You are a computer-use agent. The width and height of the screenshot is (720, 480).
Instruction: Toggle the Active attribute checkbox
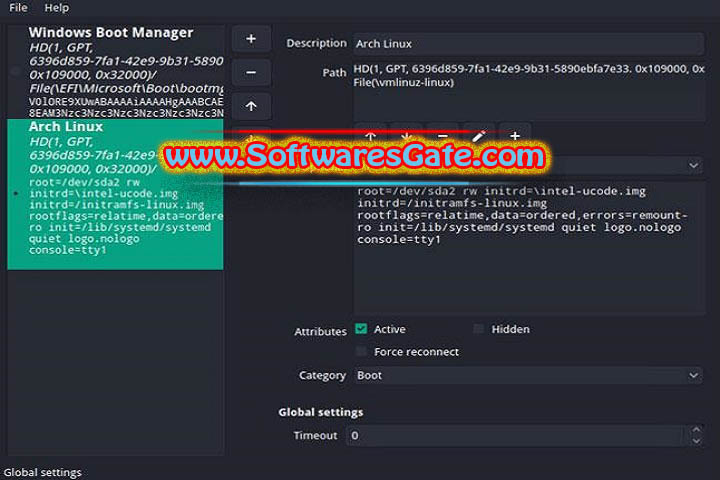(x=361, y=329)
